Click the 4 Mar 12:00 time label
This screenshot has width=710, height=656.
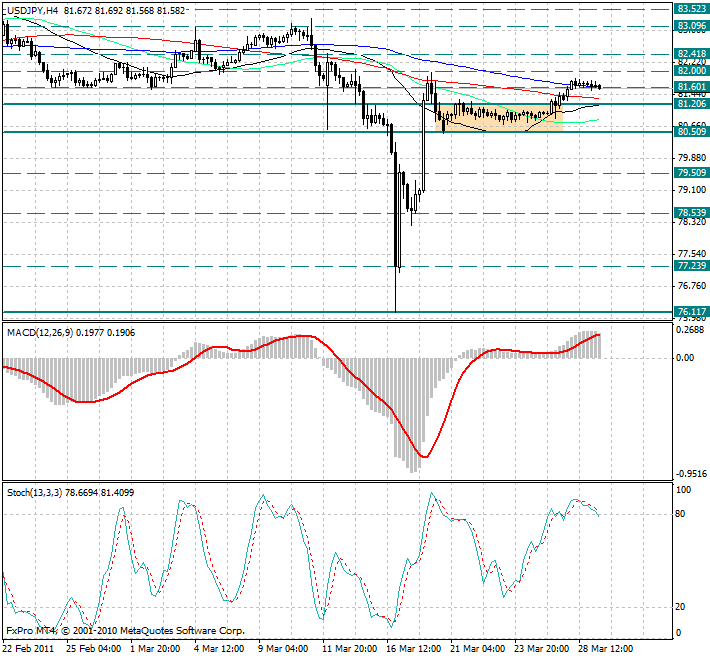[x=220, y=649]
